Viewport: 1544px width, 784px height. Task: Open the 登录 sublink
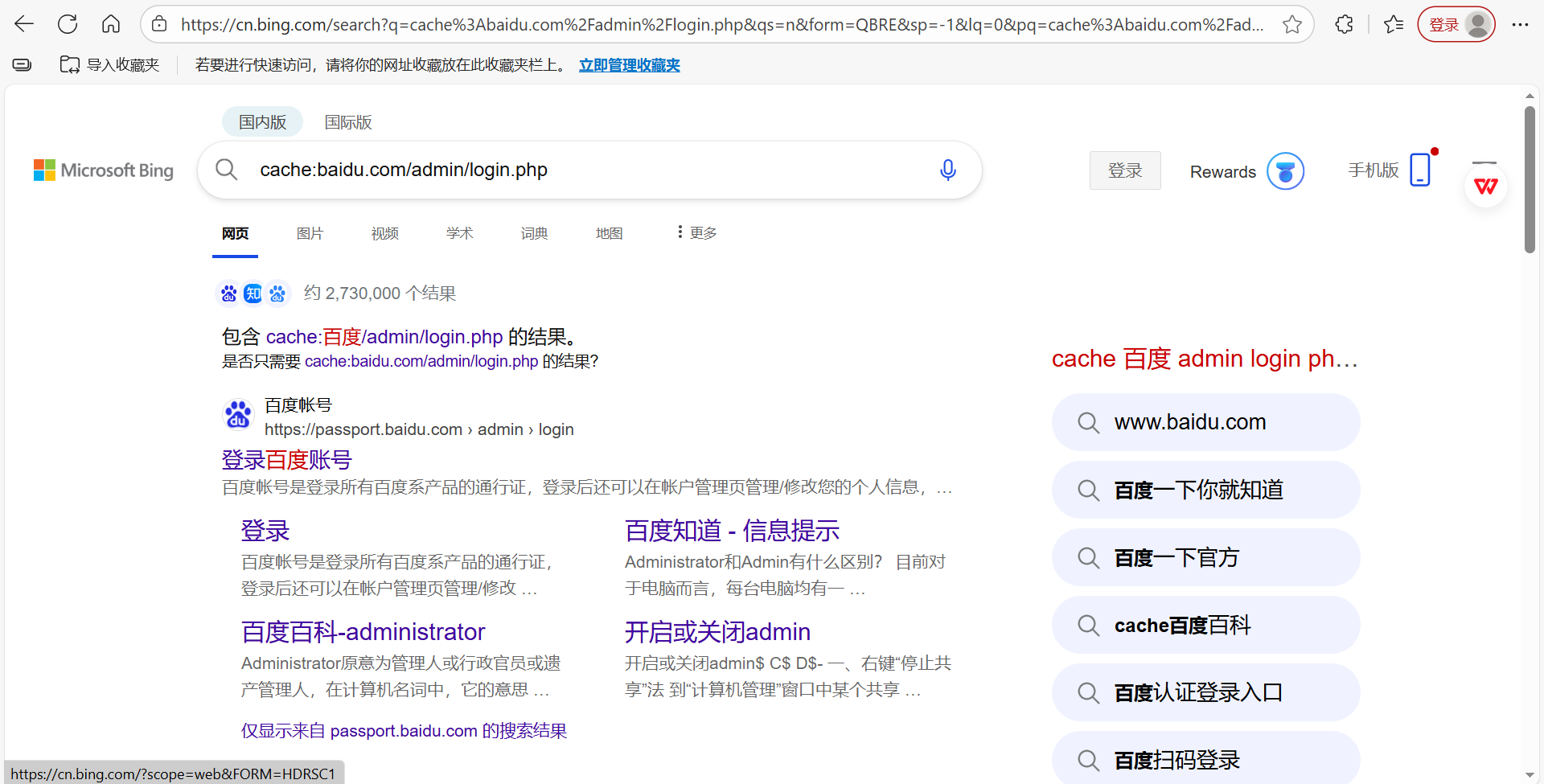[265, 531]
